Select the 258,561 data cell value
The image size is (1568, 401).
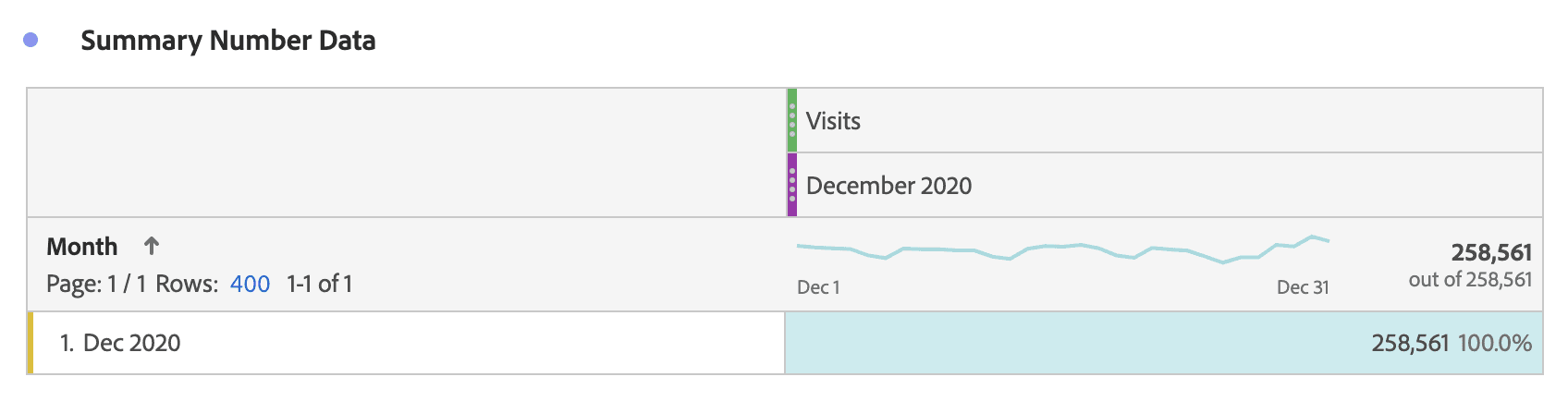(x=1410, y=344)
